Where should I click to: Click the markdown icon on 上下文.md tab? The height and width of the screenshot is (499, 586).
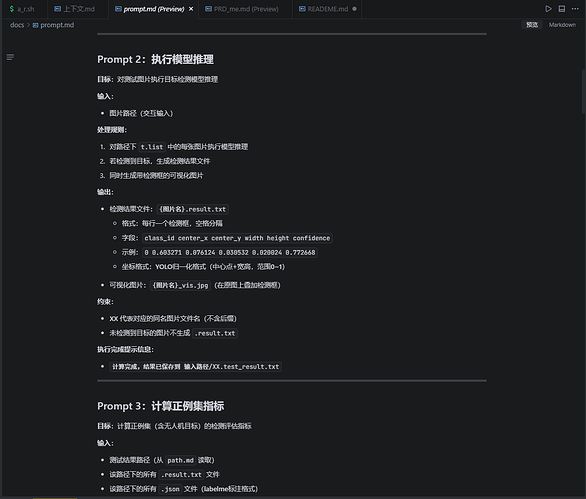58,9
